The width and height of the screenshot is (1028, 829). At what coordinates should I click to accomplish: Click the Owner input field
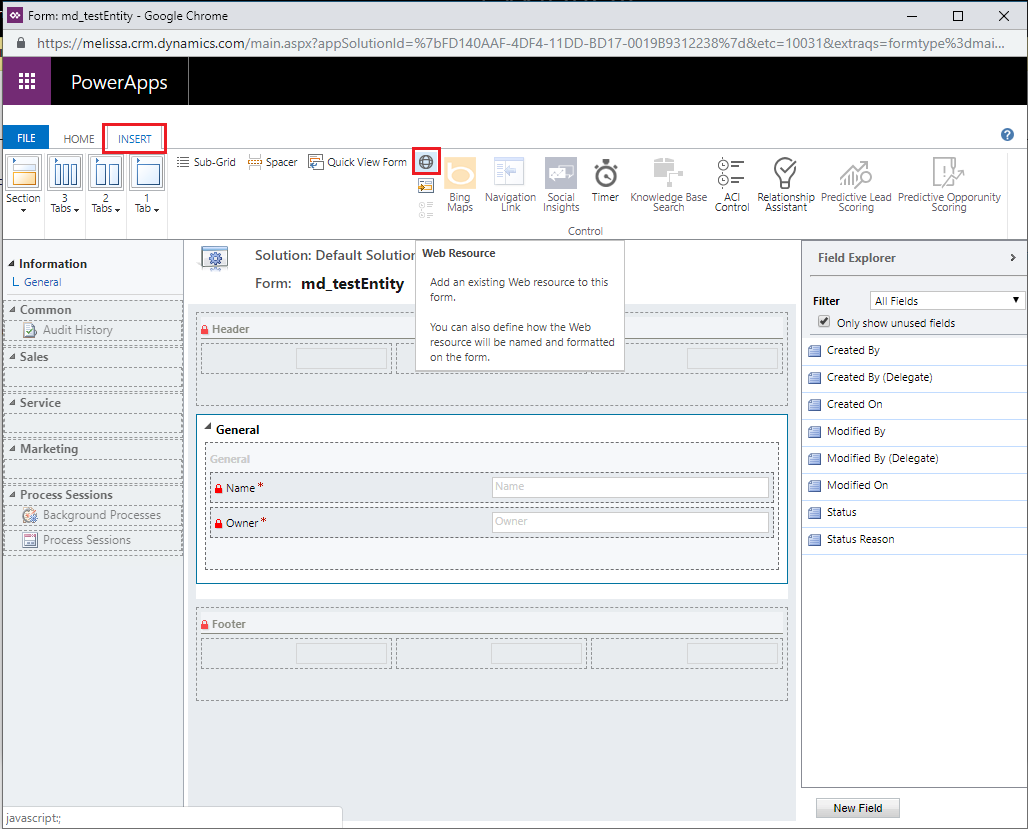click(630, 522)
